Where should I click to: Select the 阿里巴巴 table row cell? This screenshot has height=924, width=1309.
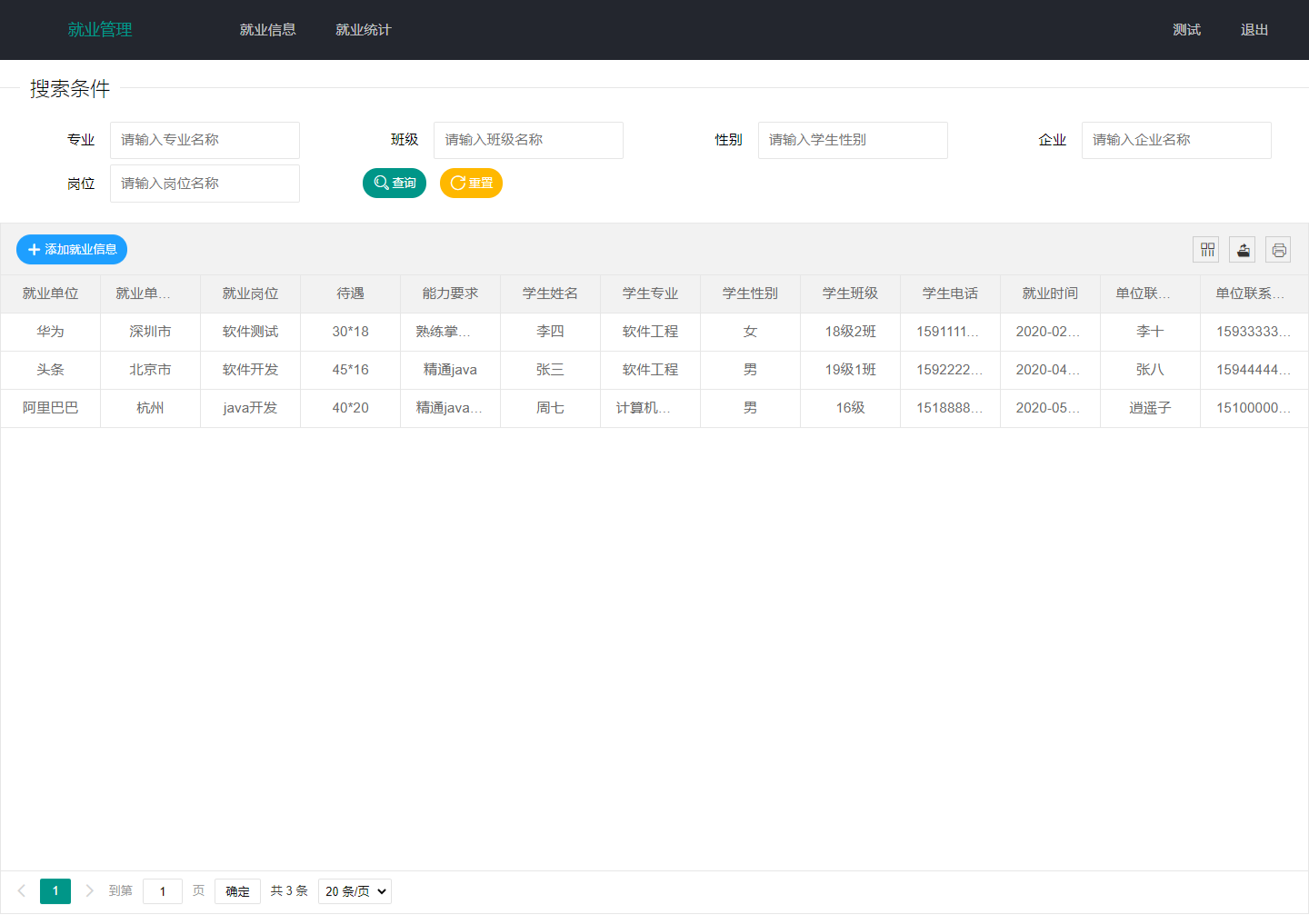51,408
